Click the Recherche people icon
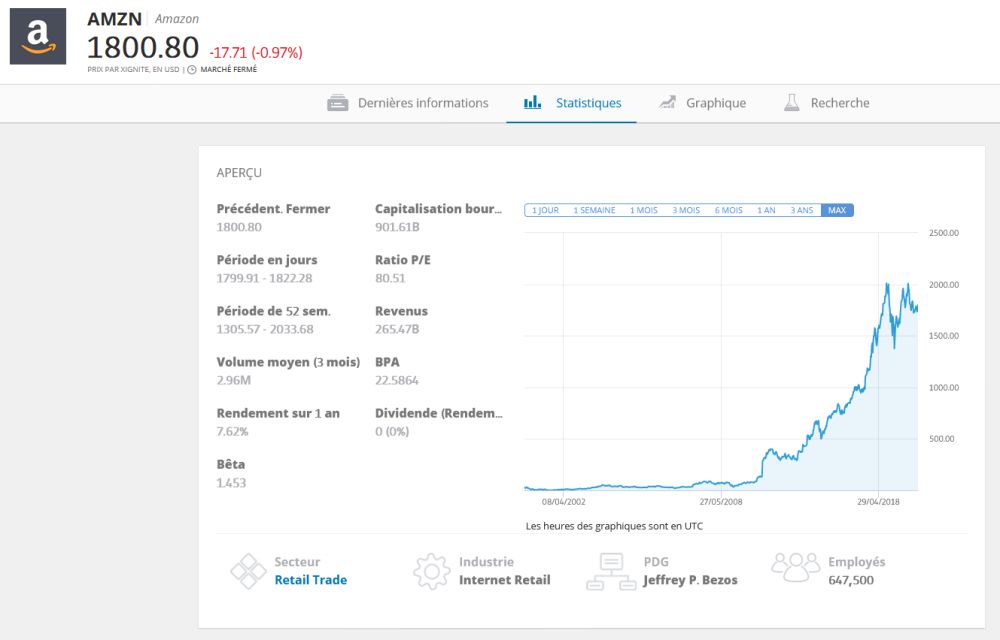 click(791, 101)
